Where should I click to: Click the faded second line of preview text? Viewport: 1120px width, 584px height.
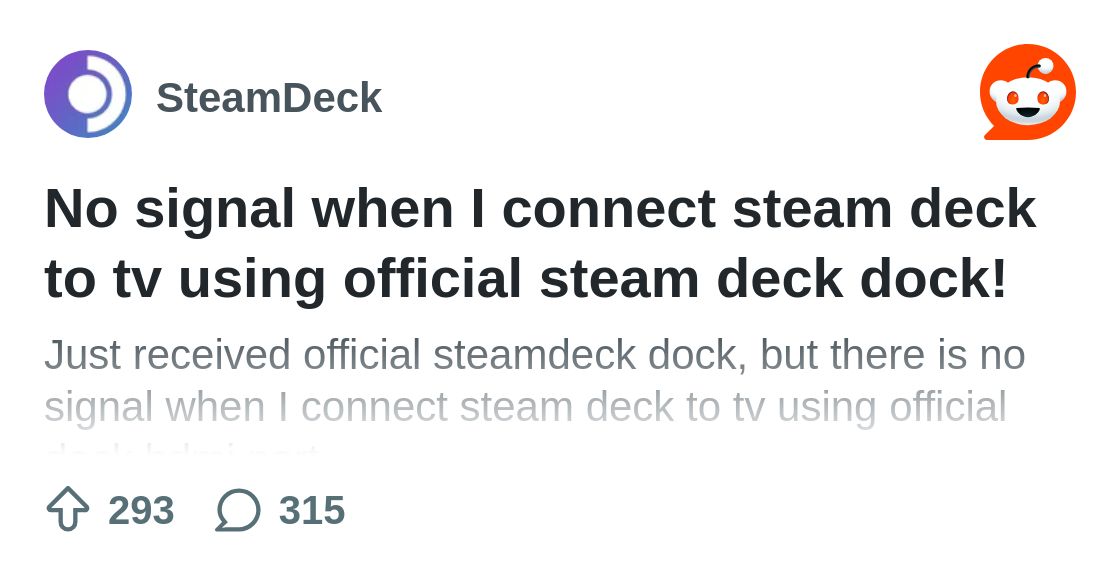[526, 408]
